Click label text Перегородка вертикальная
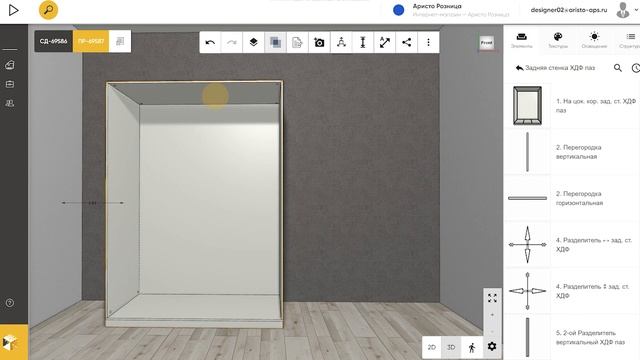The width and height of the screenshot is (640, 360). point(578,152)
